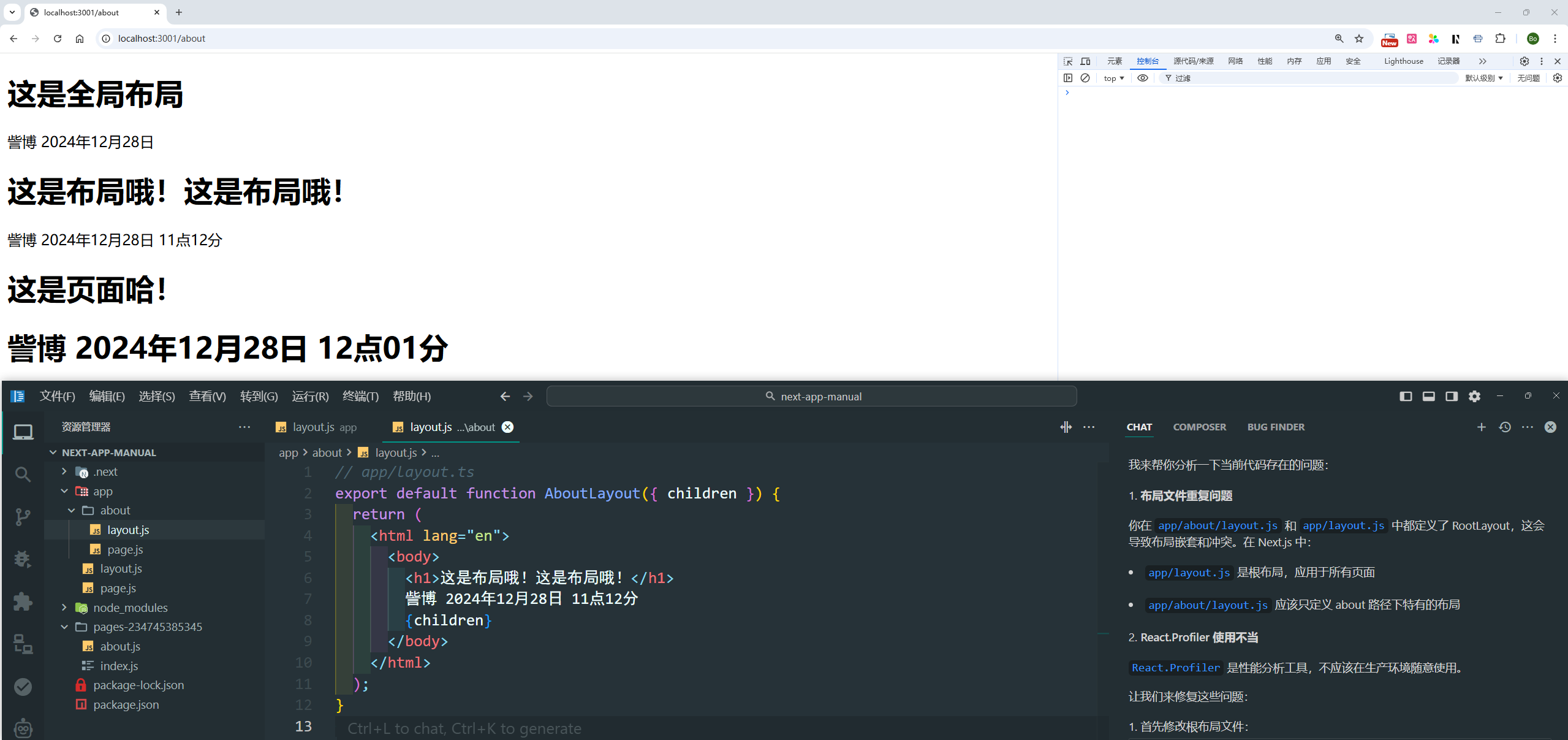Clear the console with the clear icon
This screenshot has width=1568, height=740.
click(1085, 78)
